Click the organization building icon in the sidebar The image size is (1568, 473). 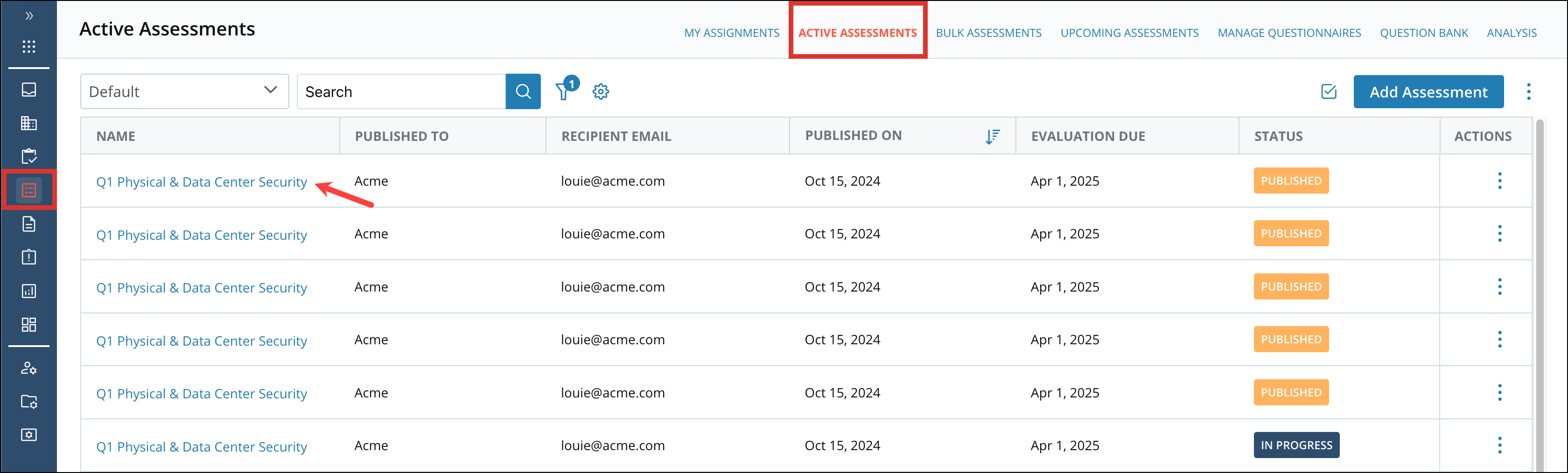click(x=28, y=123)
